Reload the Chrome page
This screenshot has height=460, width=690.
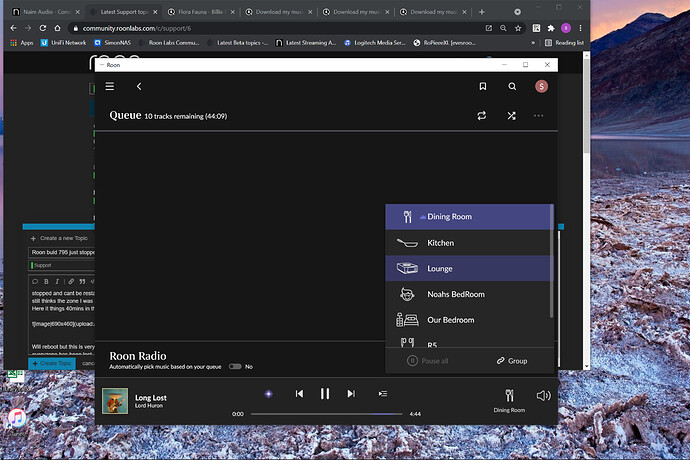click(43, 28)
